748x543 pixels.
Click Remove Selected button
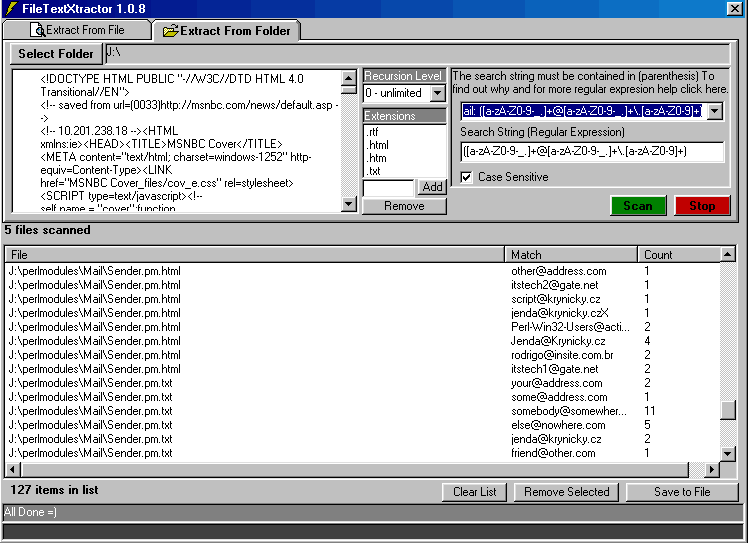[566, 492]
